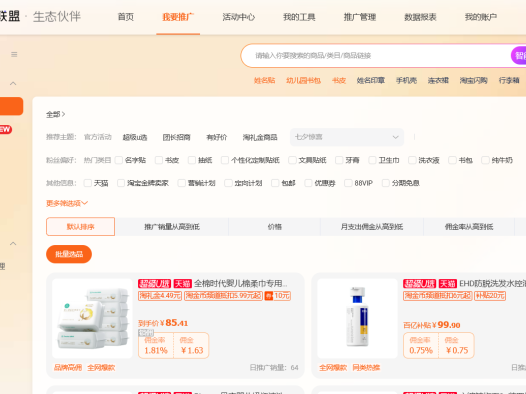526x394 pixels.
Task: Check the 卫生巾 checkbox
Action: click(x=372, y=160)
